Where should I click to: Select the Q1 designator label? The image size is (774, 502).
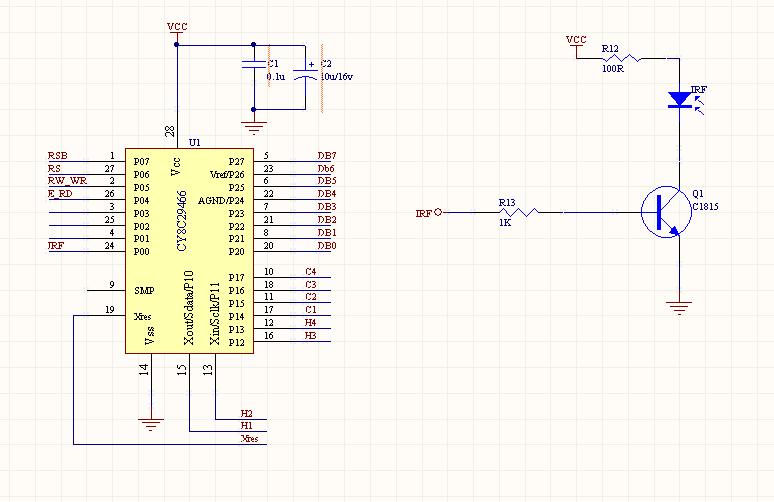[698, 193]
